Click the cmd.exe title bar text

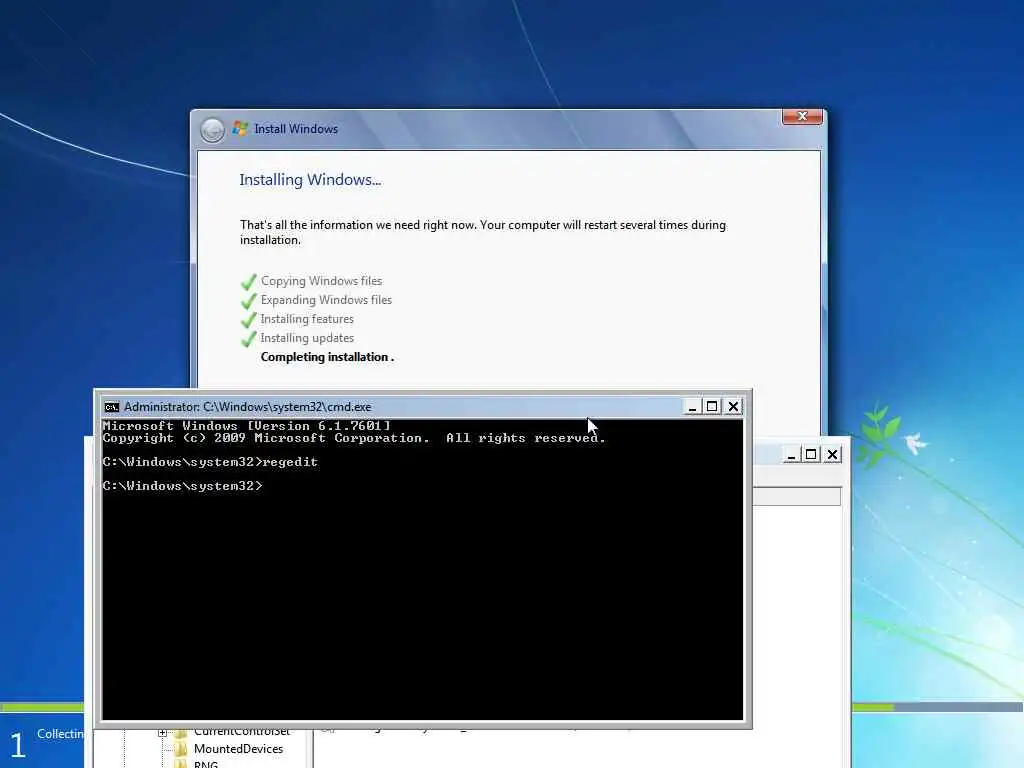tap(248, 407)
